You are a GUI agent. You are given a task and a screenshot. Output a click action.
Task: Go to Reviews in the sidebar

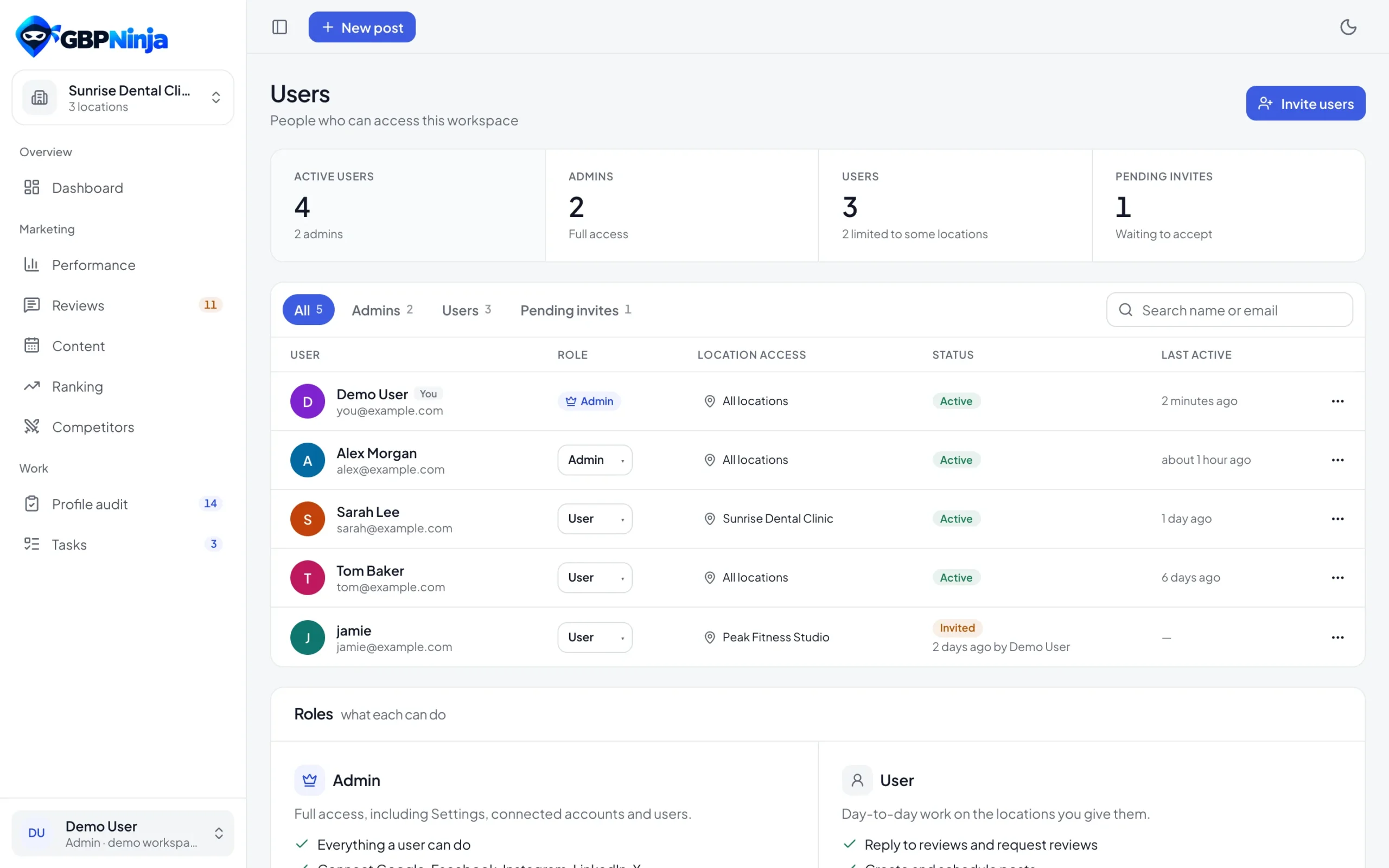123,305
